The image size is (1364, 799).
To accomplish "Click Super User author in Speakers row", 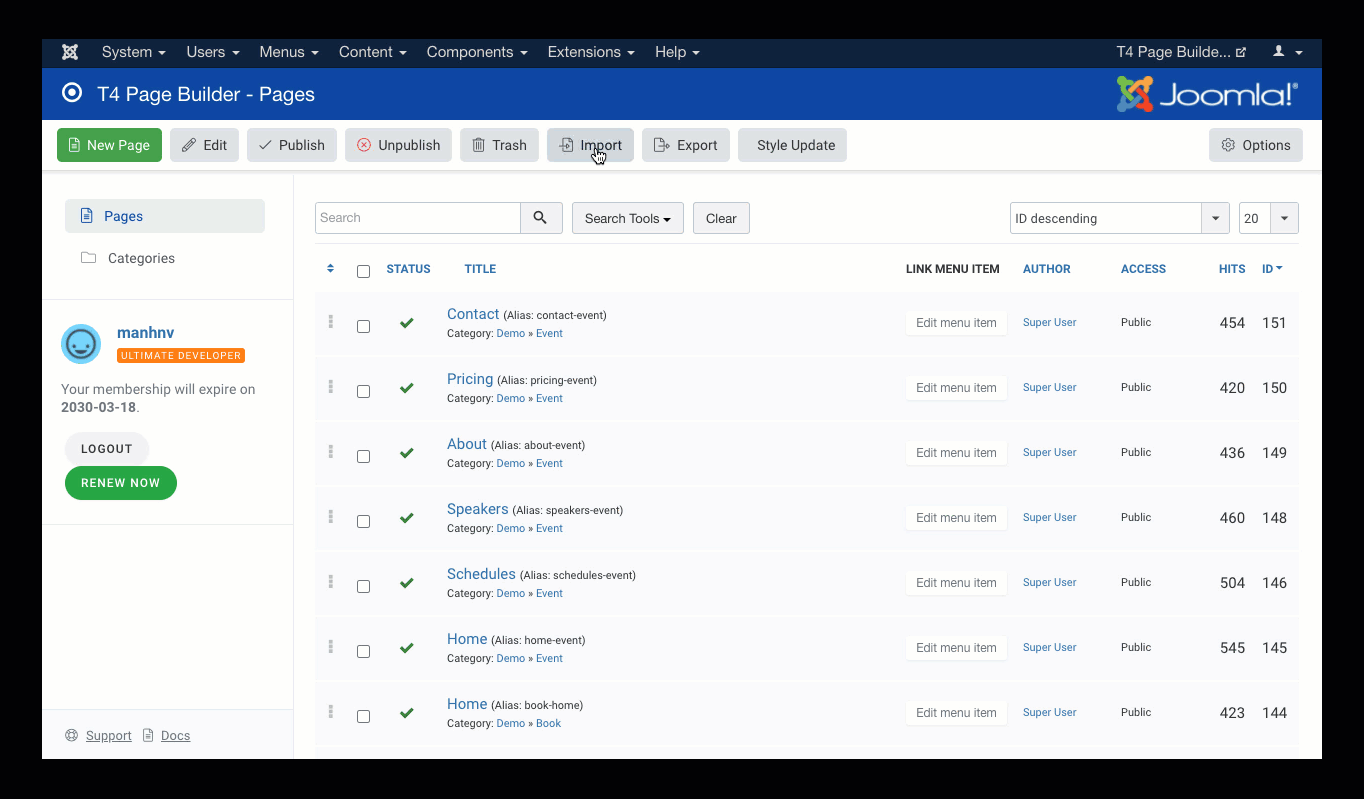I will 1050,517.
